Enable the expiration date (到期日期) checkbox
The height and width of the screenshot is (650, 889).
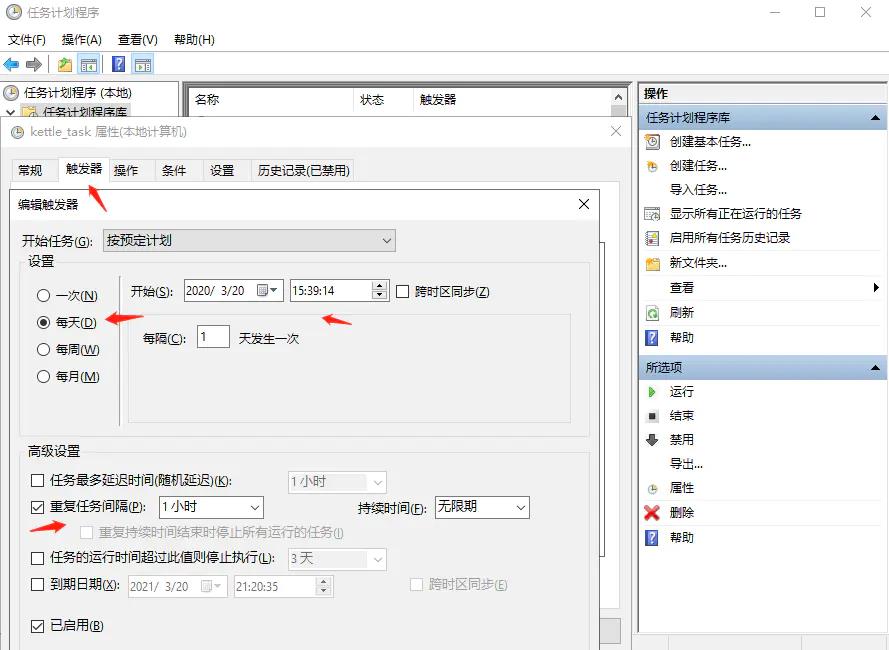coord(38,585)
